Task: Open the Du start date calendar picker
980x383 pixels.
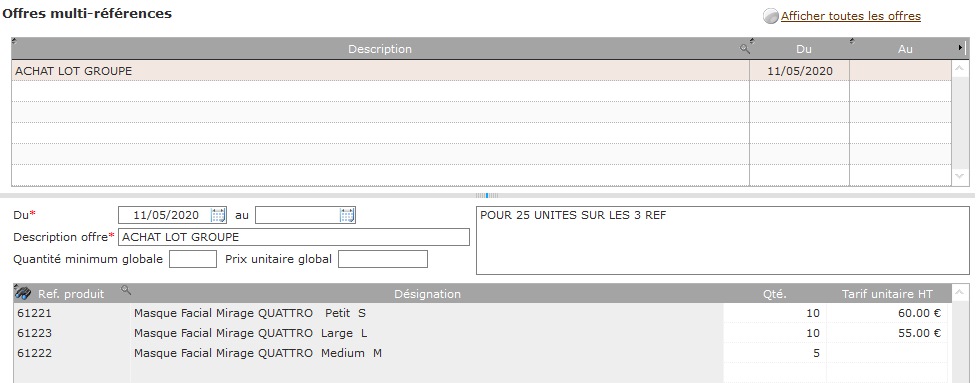Action: pos(218,216)
